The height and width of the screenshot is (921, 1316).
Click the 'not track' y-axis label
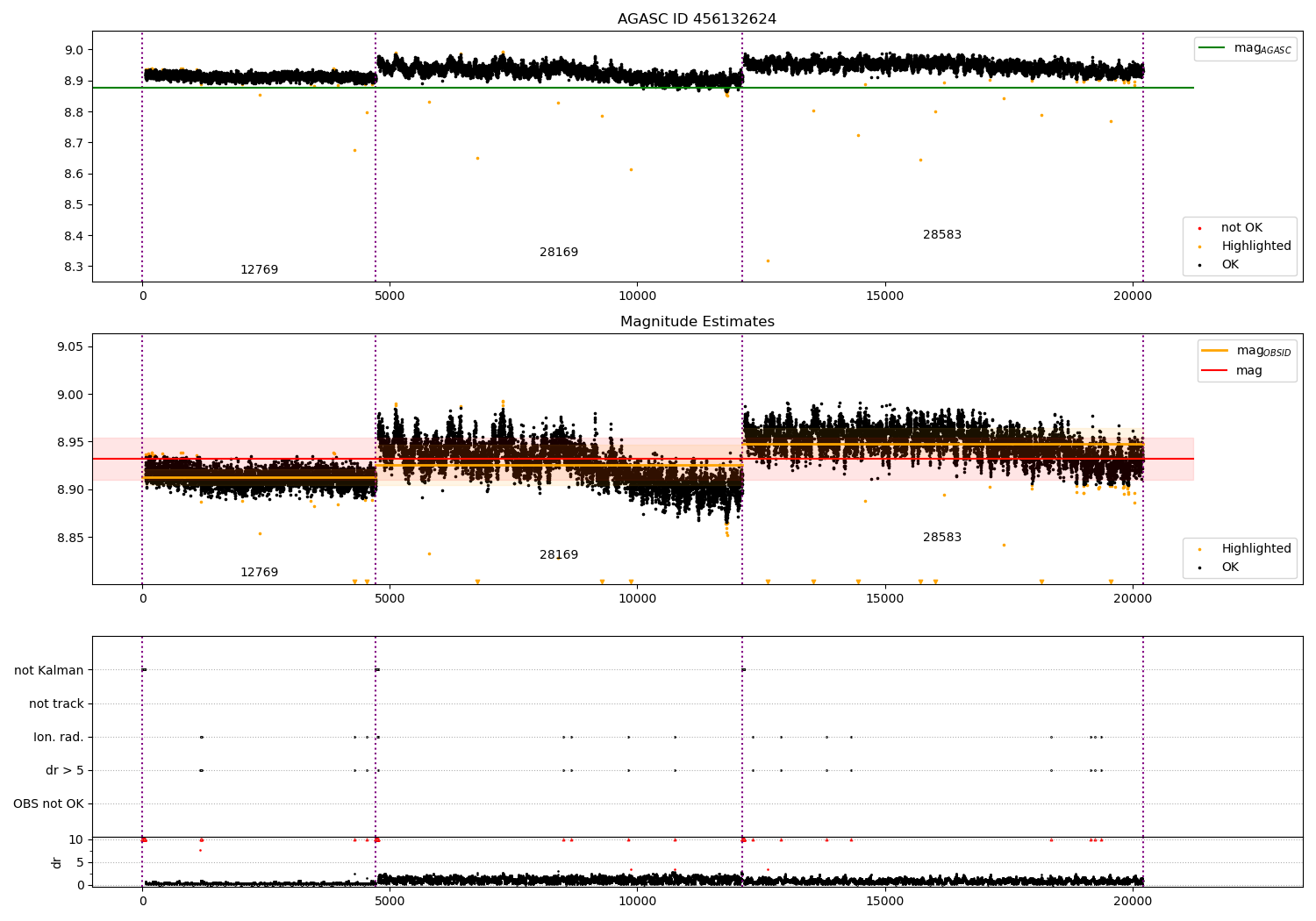(56, 703)
